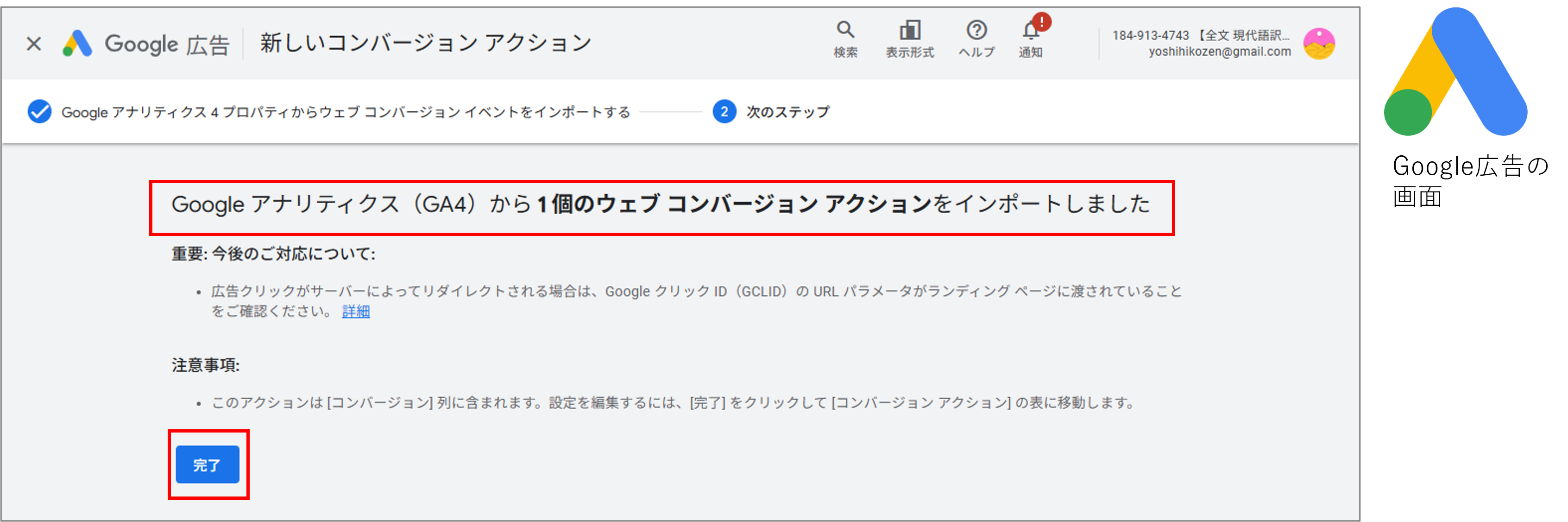Open the search (検索) magnifier icon
Viewport: 1568px width, 522px height.
(845, 29)
